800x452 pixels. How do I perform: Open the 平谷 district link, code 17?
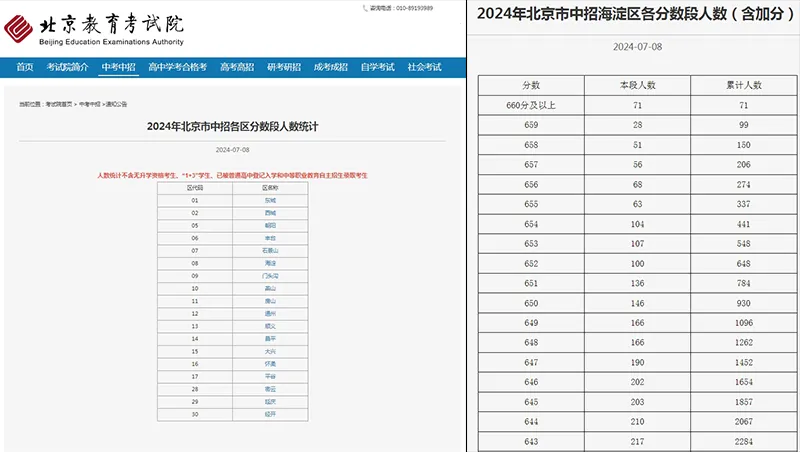click(x=270, y=376)
